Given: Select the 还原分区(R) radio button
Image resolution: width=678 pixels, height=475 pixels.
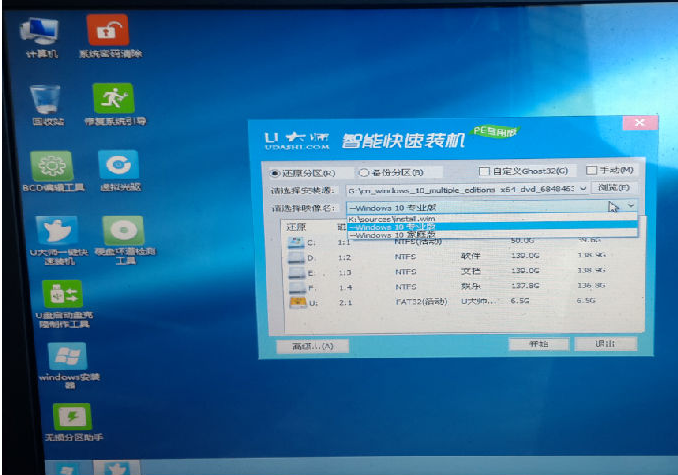Looking at the screenshot, I should [x=275, y=173].
